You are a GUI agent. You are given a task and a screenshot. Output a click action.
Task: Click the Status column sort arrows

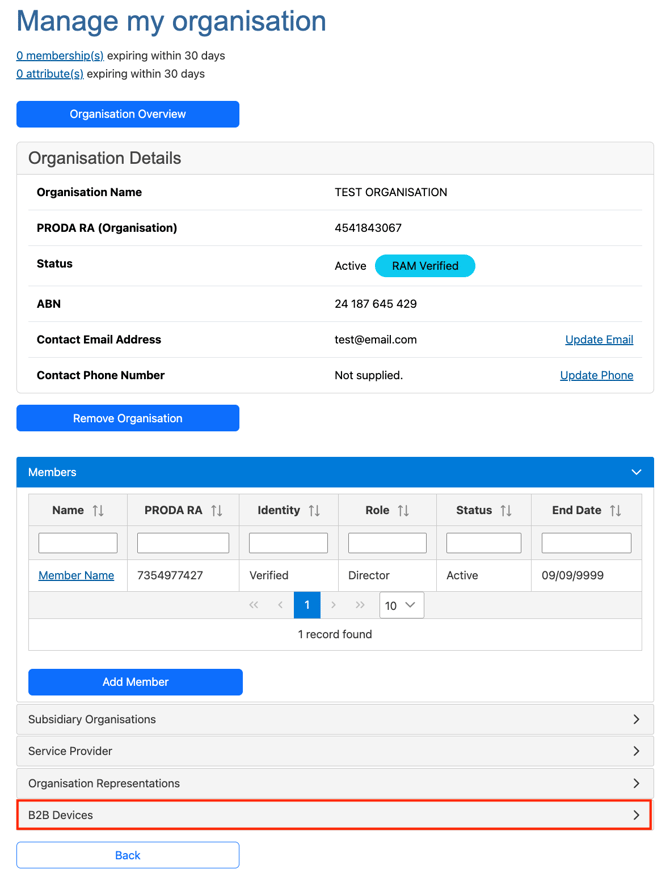506,511
